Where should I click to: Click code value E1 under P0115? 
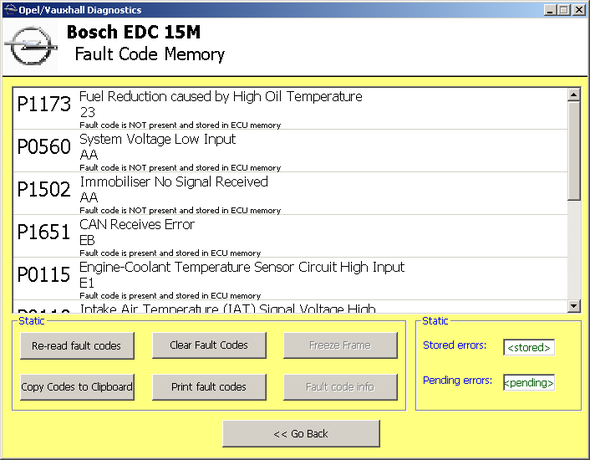(87, 283)
